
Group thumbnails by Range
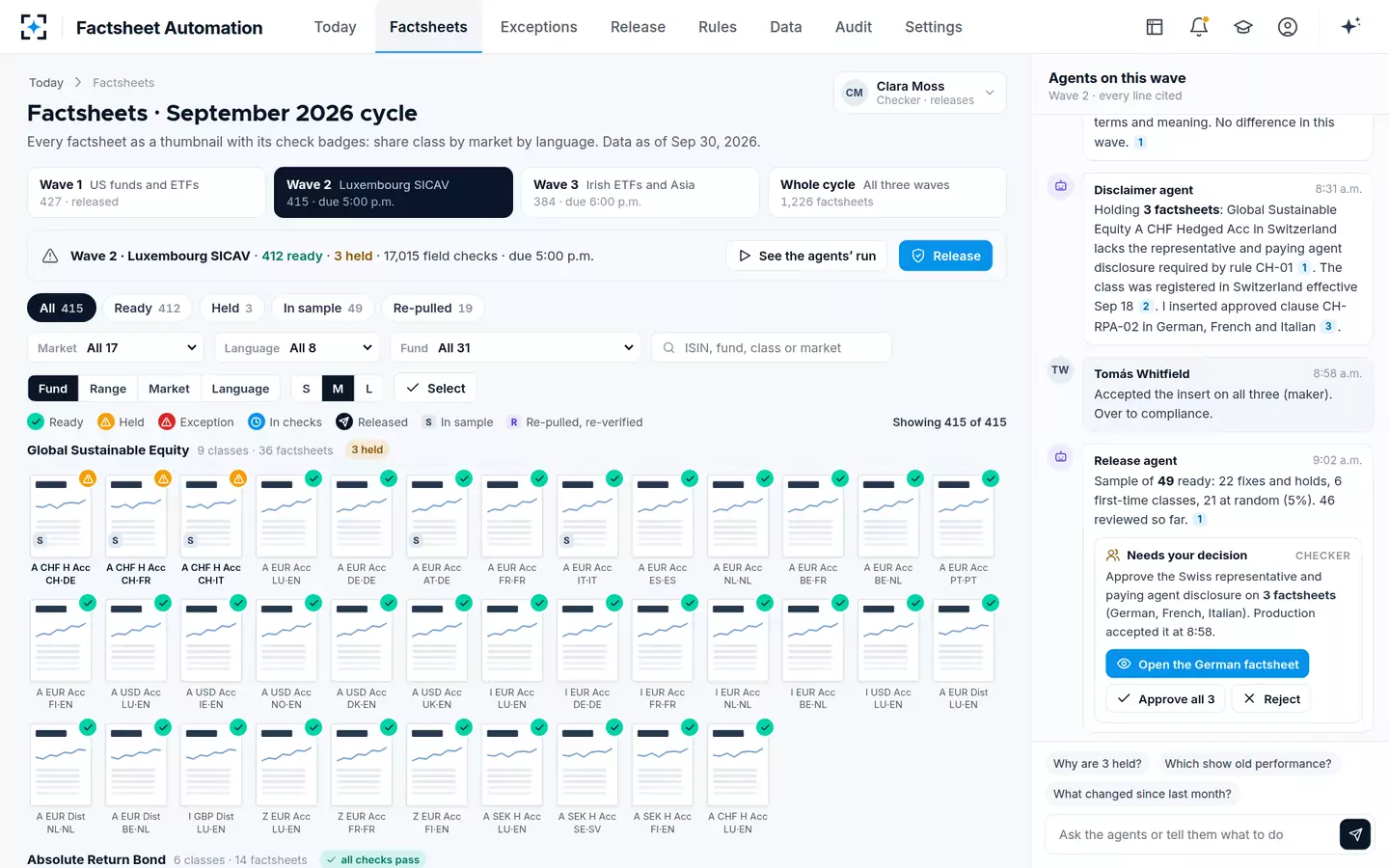point(108,389)
